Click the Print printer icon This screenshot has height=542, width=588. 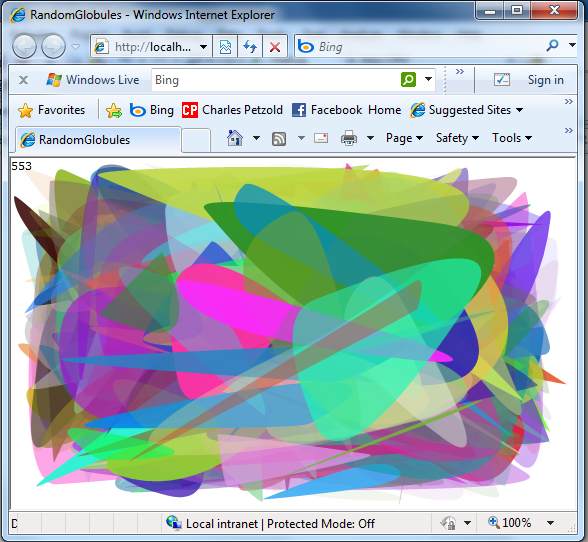point(349,138)
